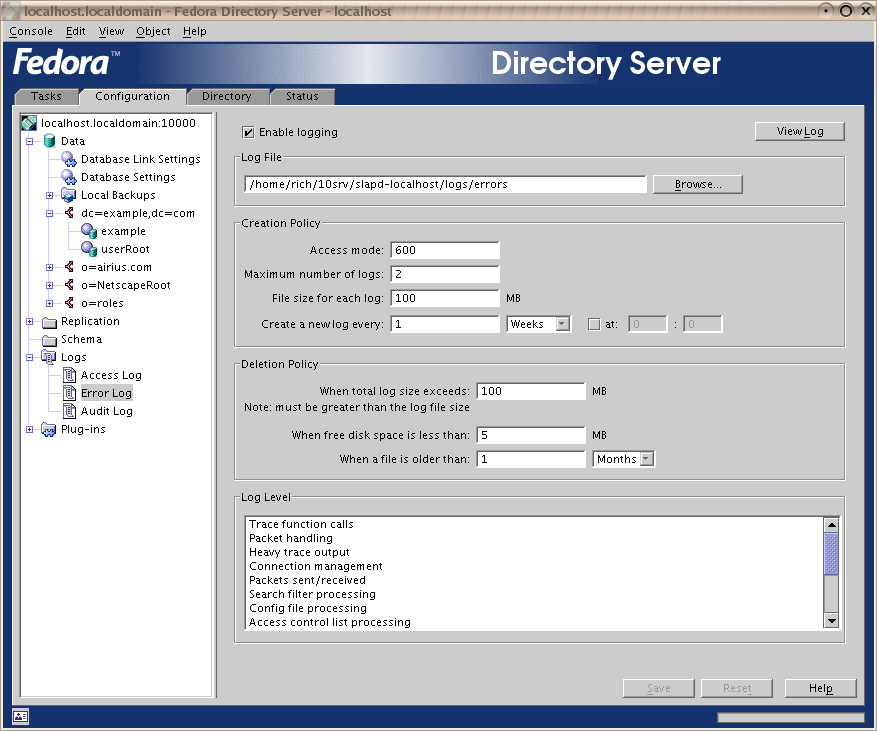
Task: Click the Data database cylinder icon
Action: (x=49, y=141)
